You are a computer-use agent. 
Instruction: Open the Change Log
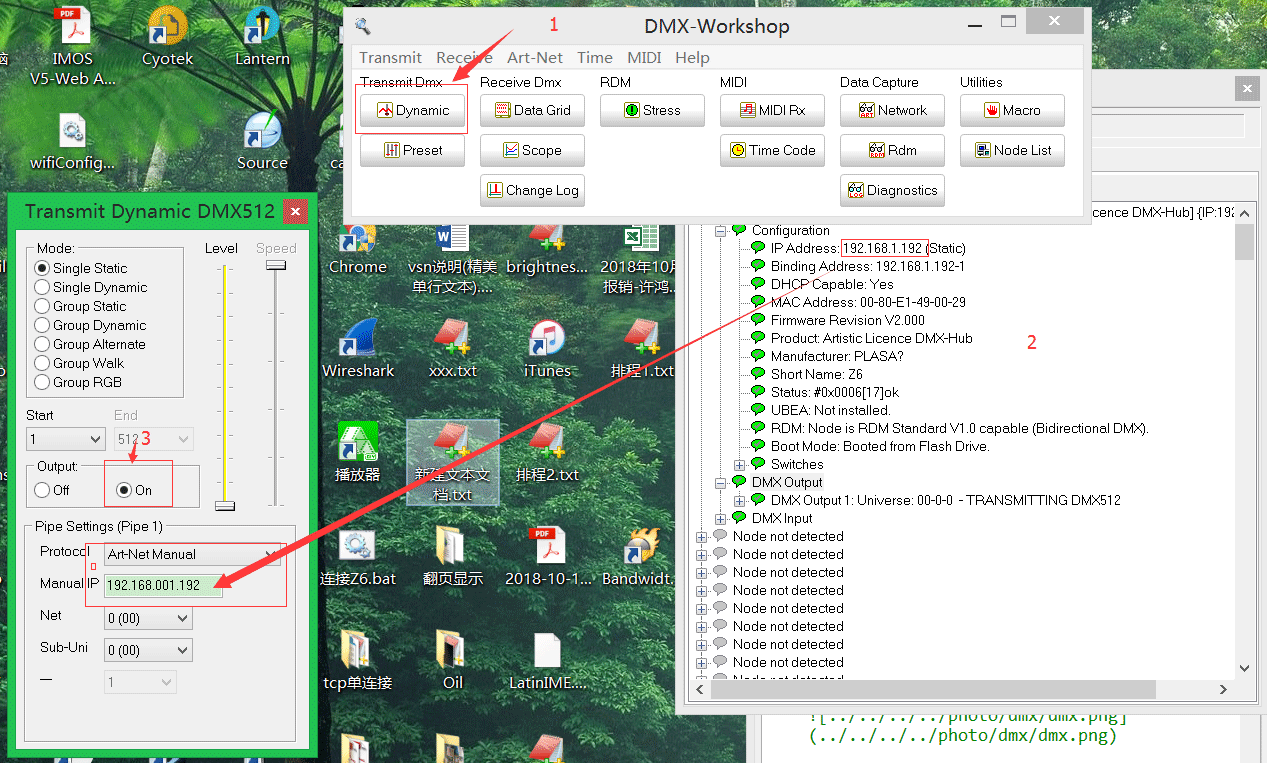click(532, 190)
